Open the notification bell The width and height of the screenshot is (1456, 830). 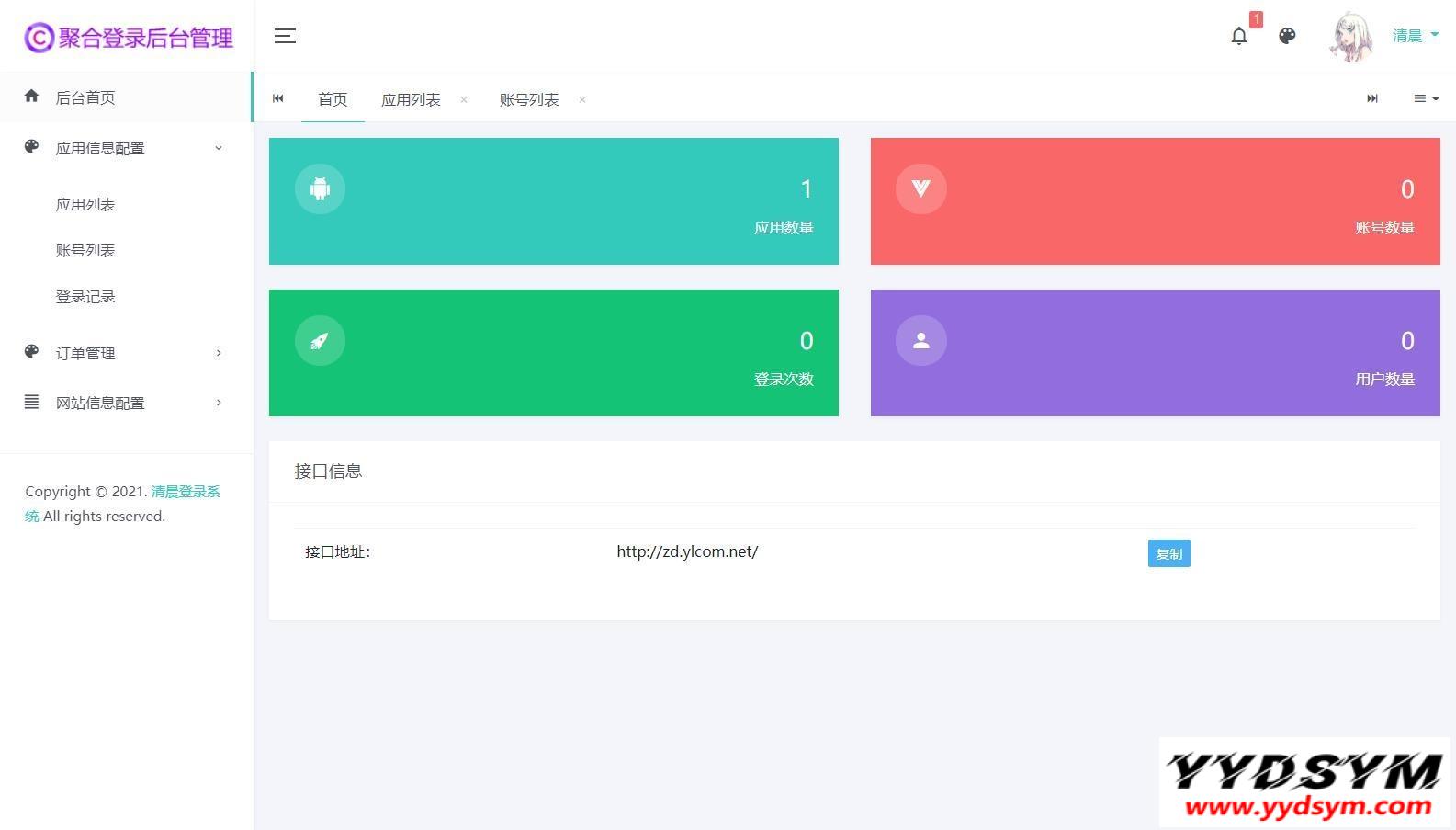click(x=1239, y=36)
